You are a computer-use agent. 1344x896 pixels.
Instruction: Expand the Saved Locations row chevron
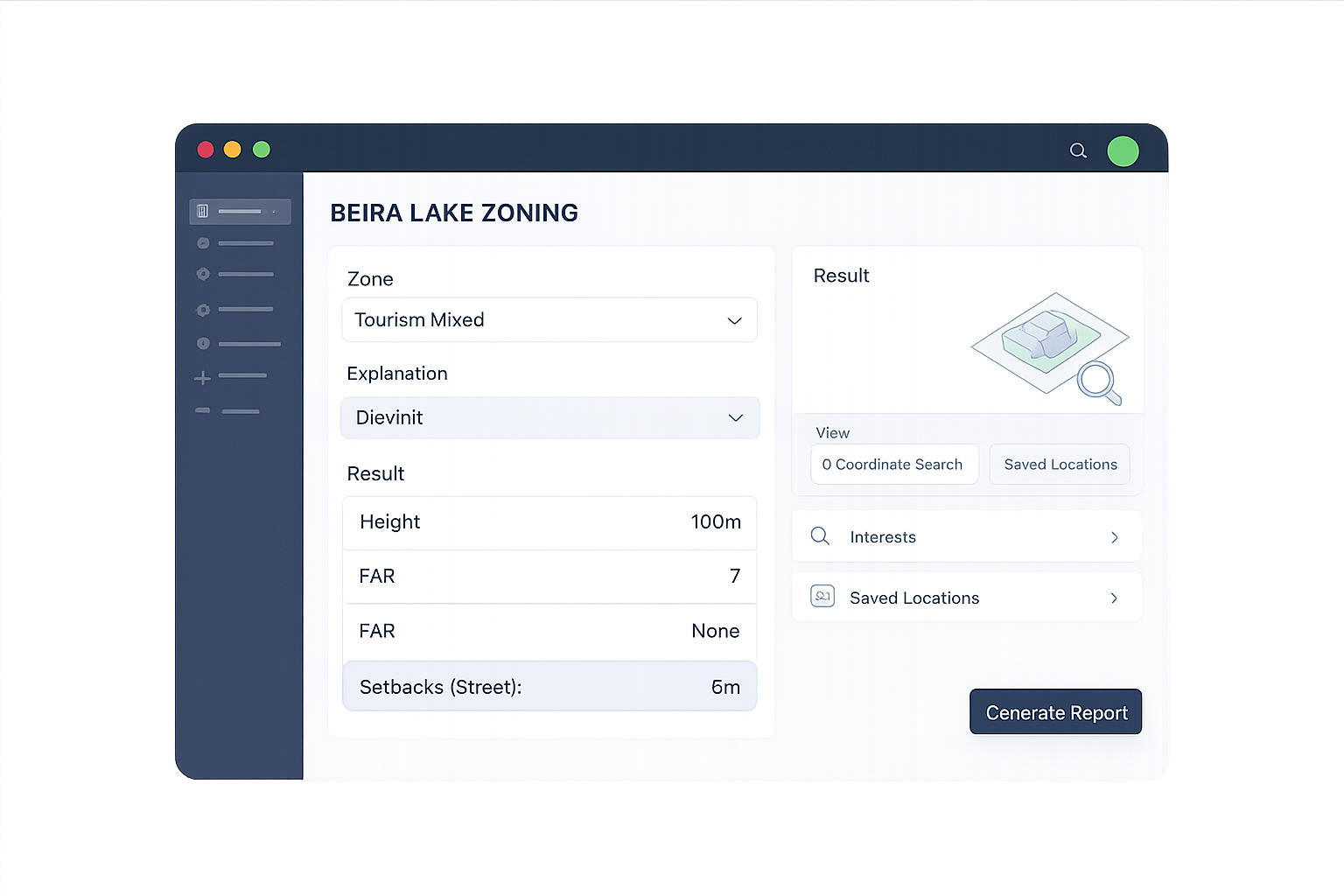[x=1114, y=598]
